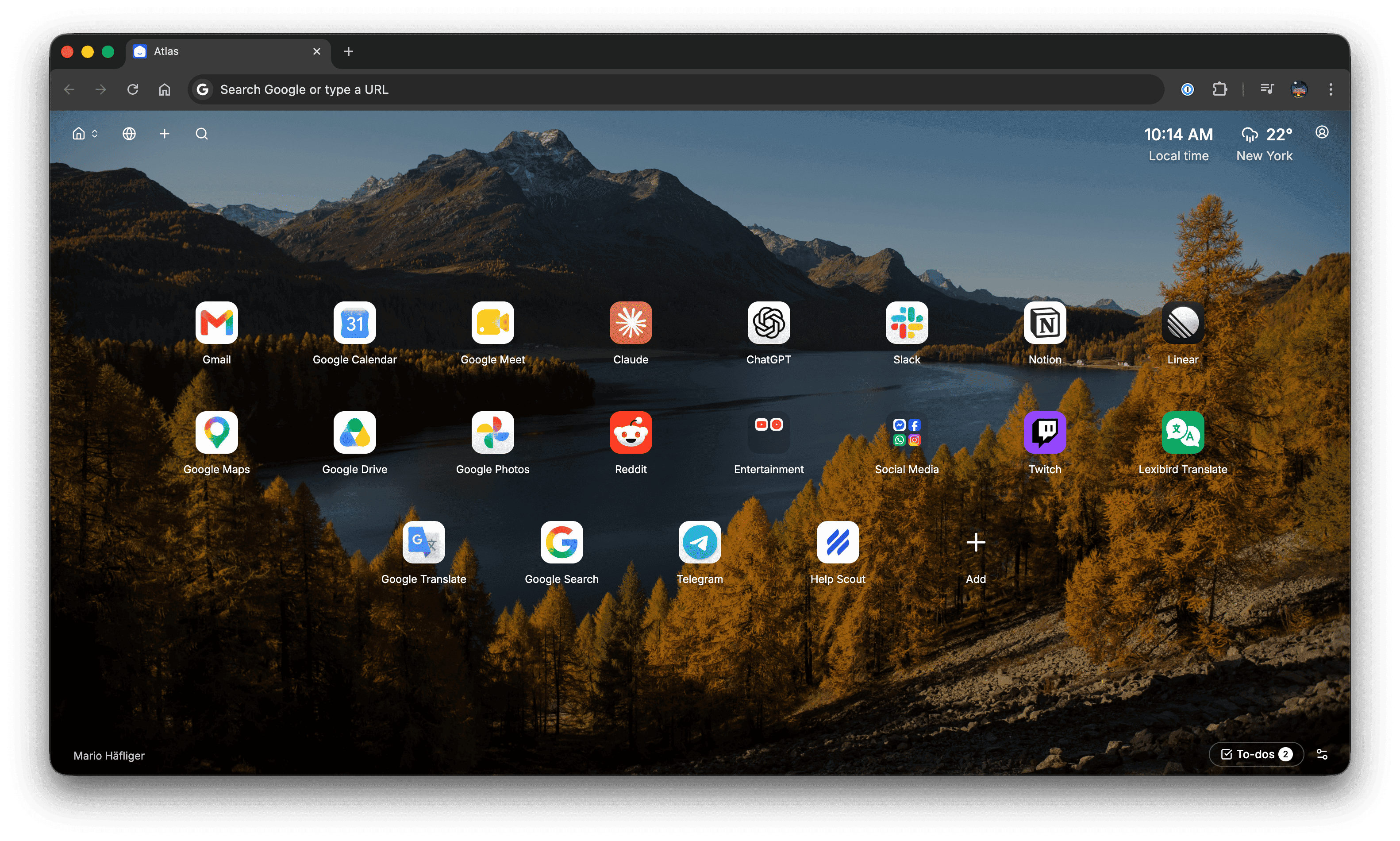Open the Telegram shortcut
The image size is (1400, 841).
[x=700, y=542]
